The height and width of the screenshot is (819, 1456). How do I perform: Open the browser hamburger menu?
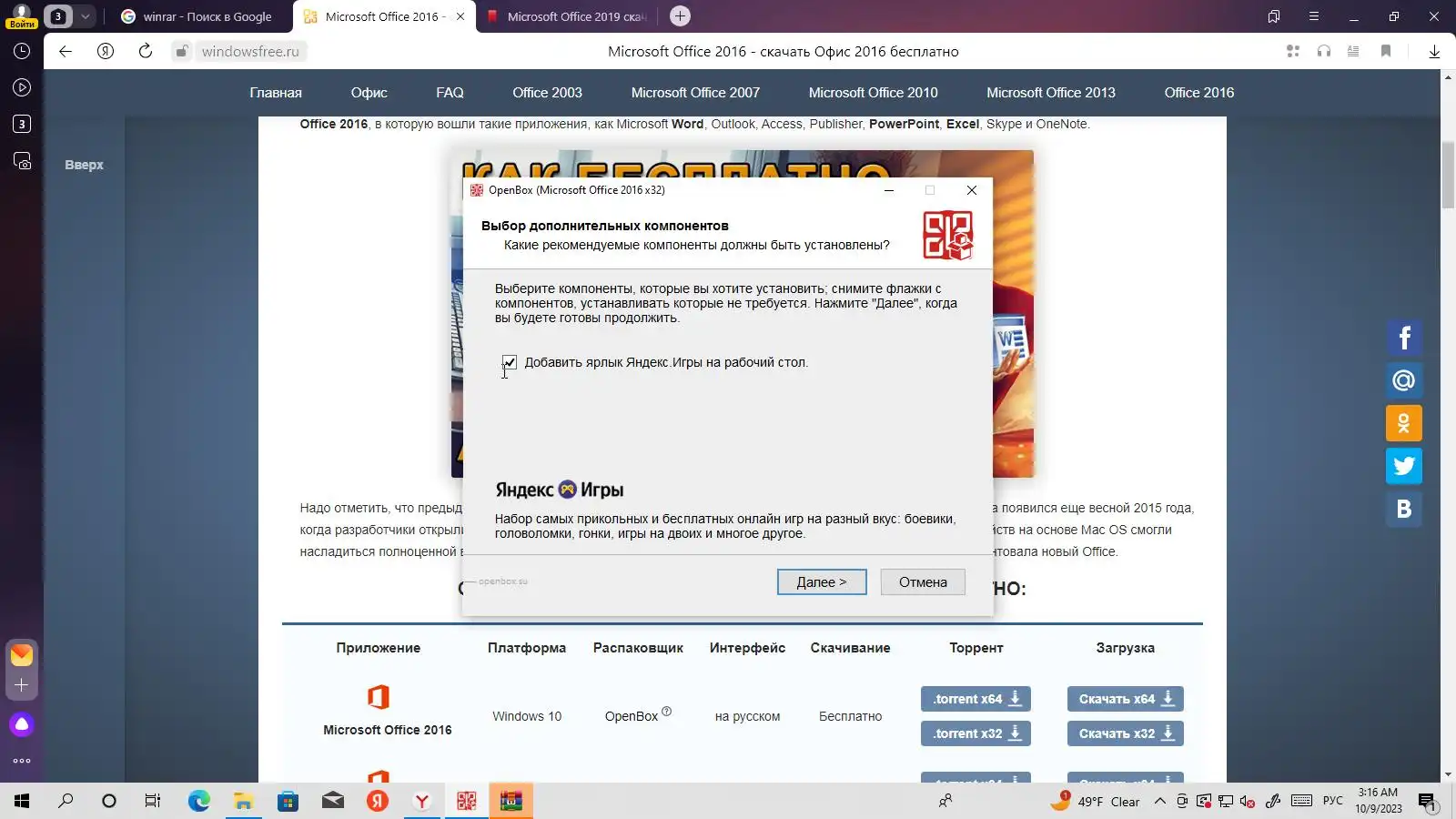pos(1314,16)
